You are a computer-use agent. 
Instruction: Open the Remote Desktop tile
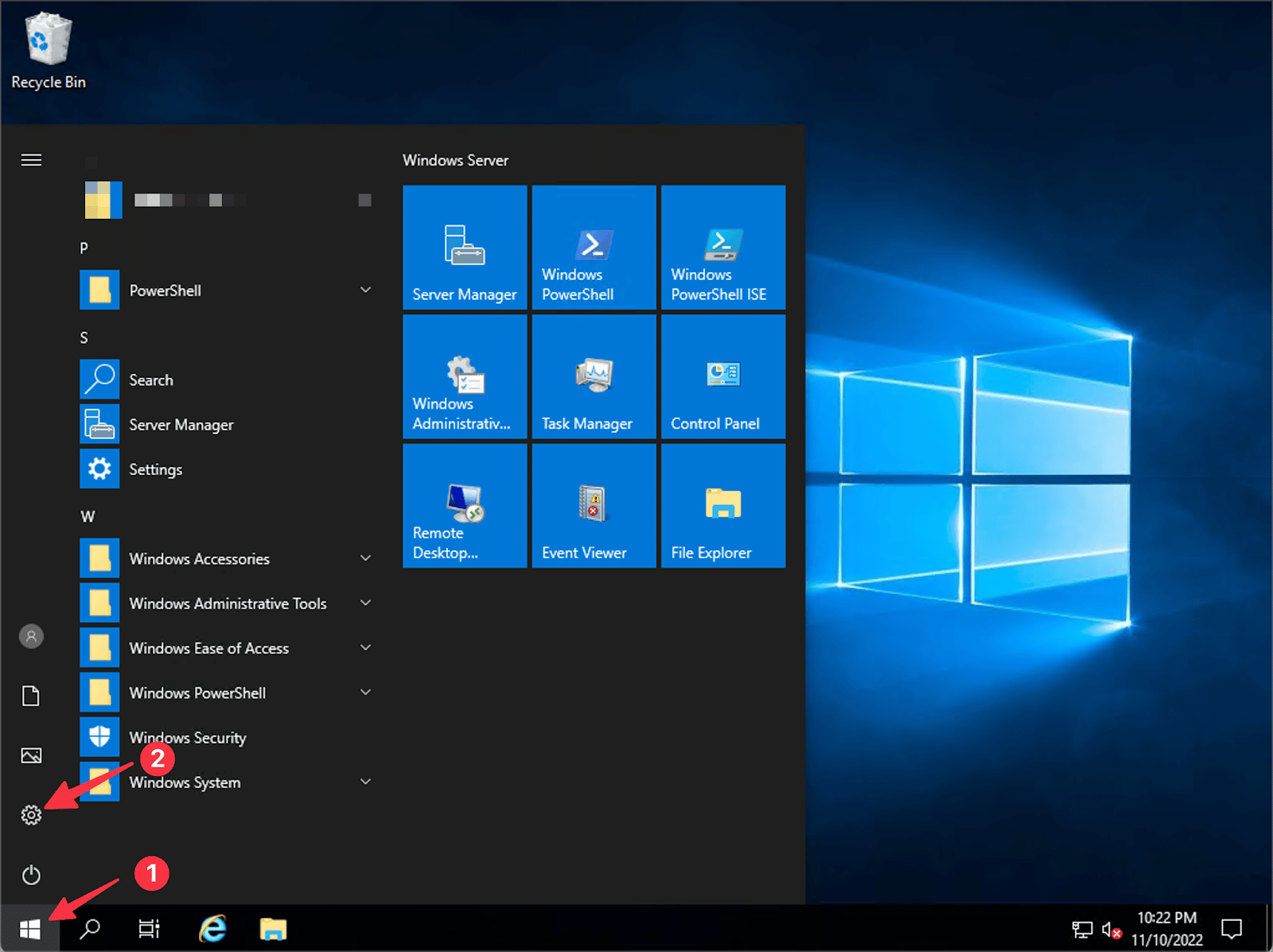(464, 506)
